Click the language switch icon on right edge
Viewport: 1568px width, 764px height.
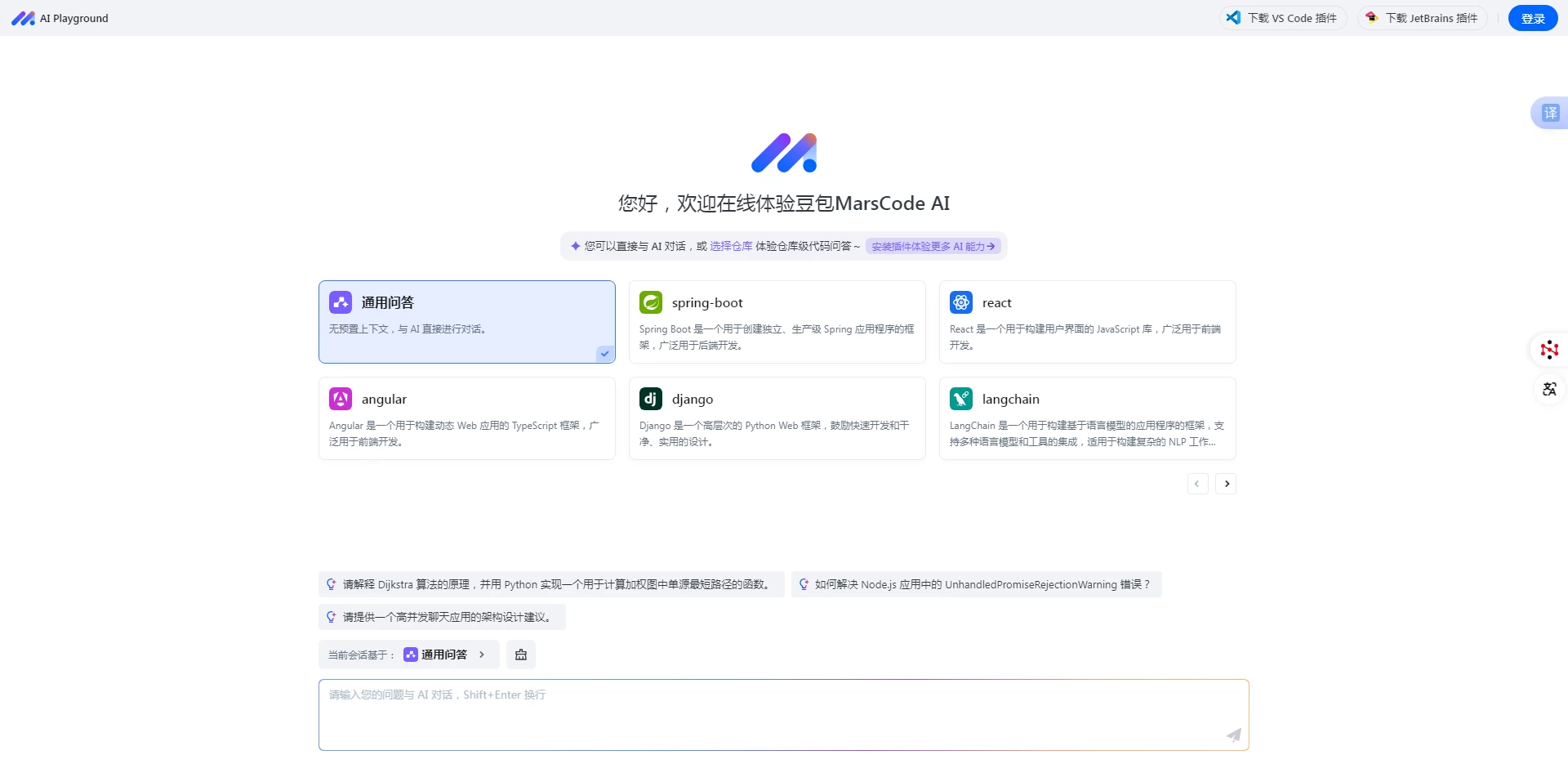[x=1549, y=390]
